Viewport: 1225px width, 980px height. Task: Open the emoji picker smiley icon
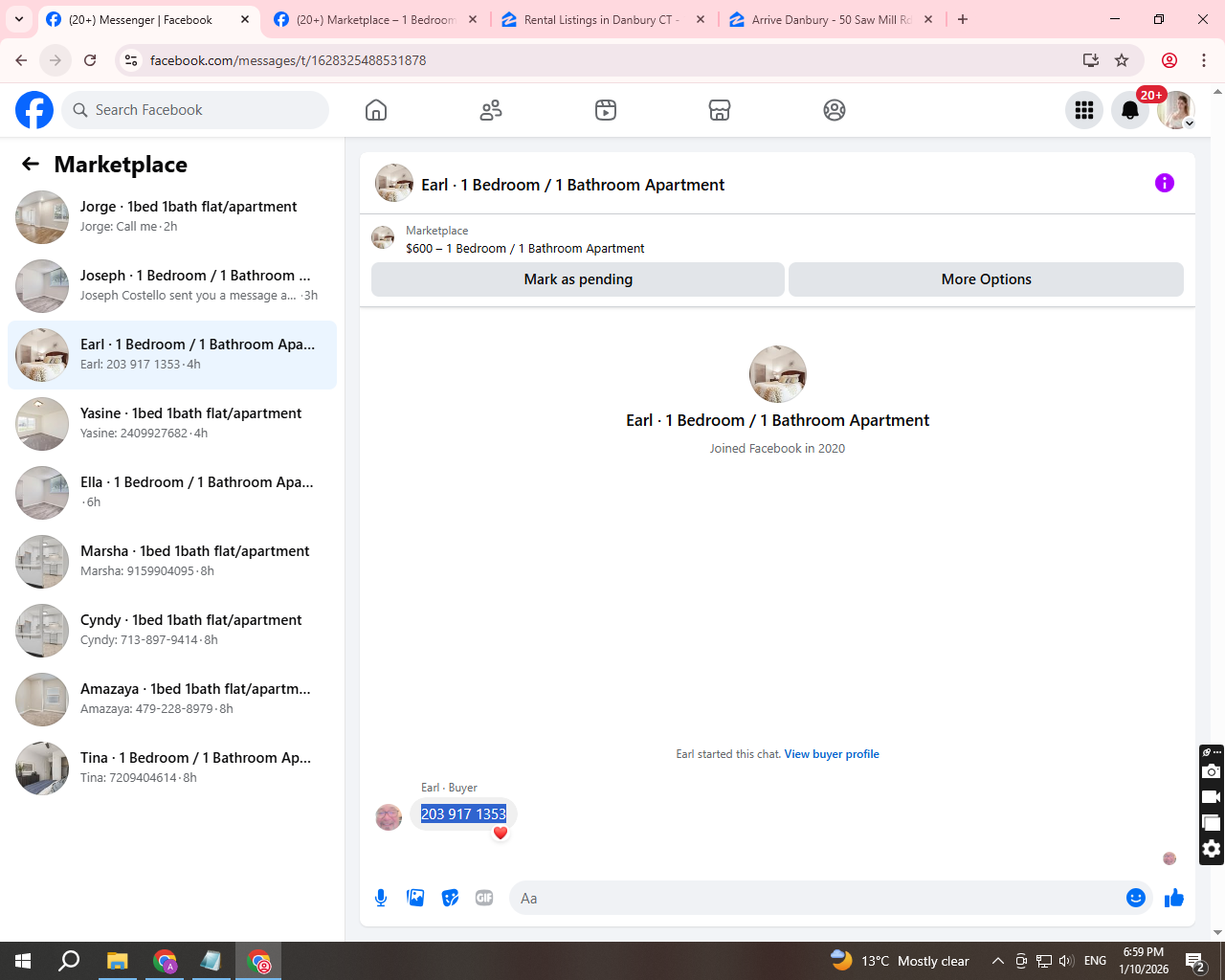tap(1136, 898)
